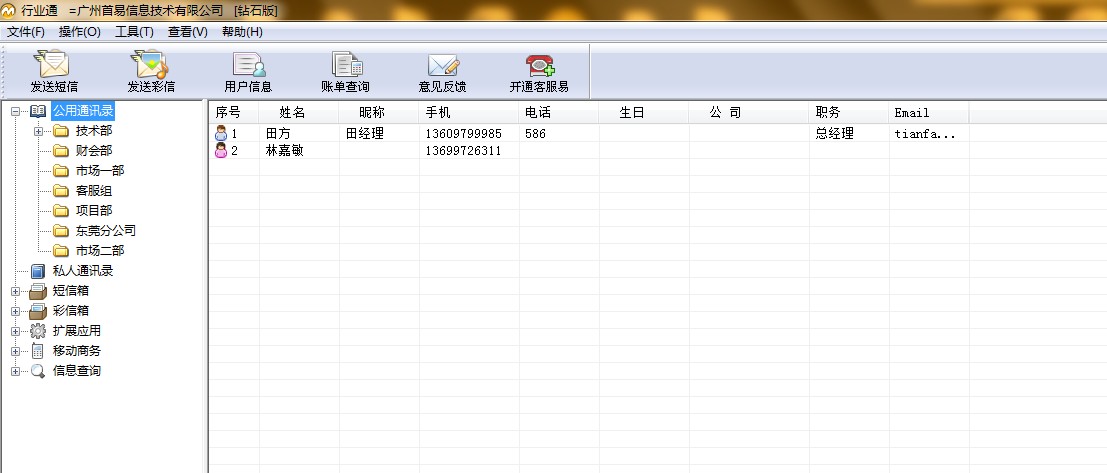Sort by 生日 column header

[x=644, y=113]
